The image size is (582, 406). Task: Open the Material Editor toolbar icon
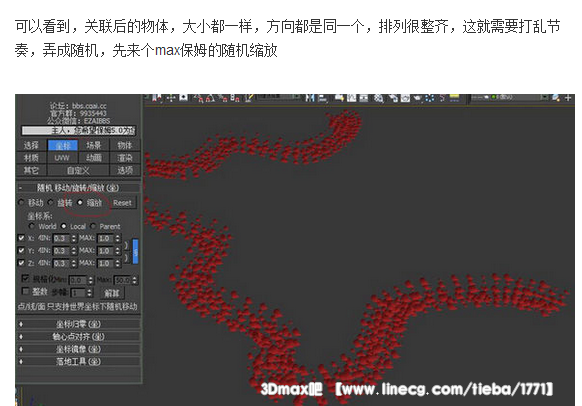coord(379,98)
